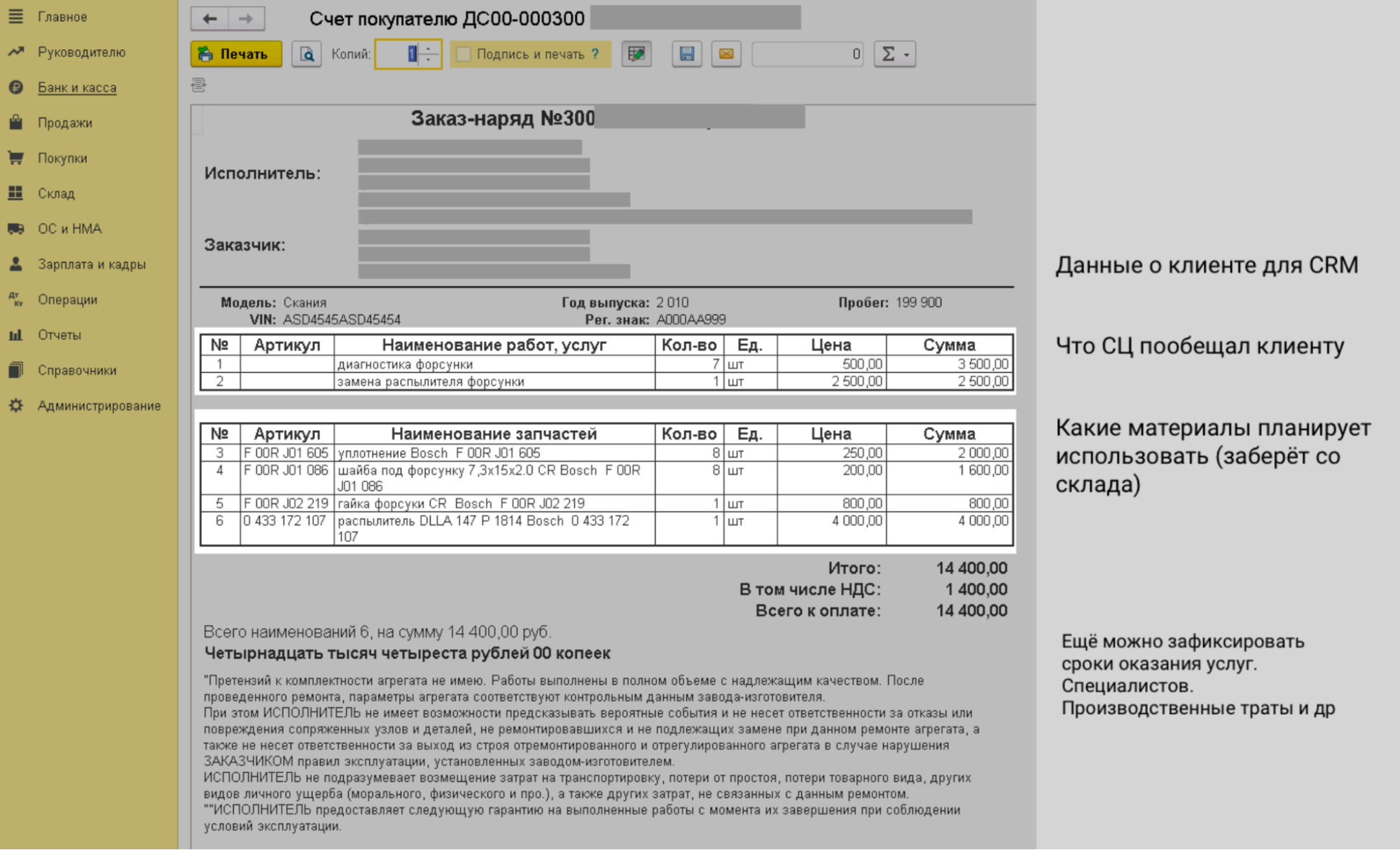Select the cell 'уплотнение Bosch F 00R J01 605'

(x=494, y=453)
